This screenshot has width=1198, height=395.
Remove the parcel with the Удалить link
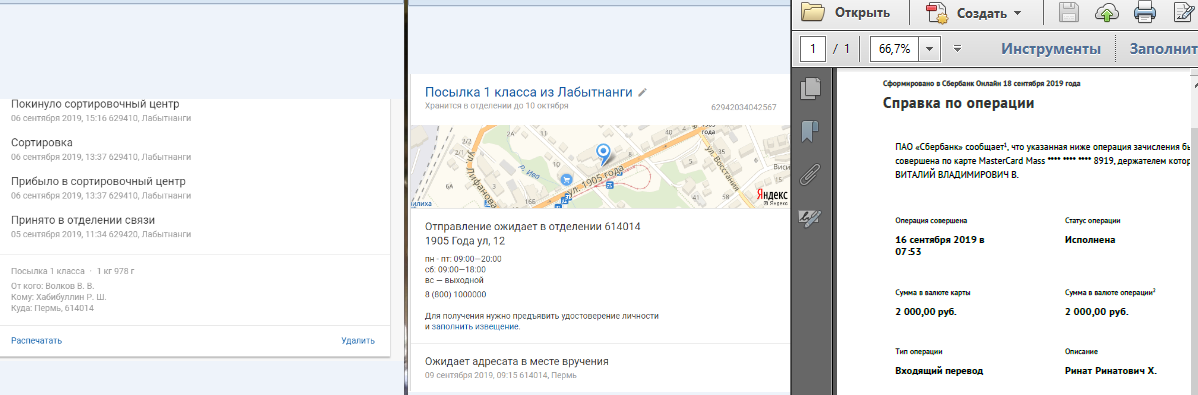[x=358, y=341]
